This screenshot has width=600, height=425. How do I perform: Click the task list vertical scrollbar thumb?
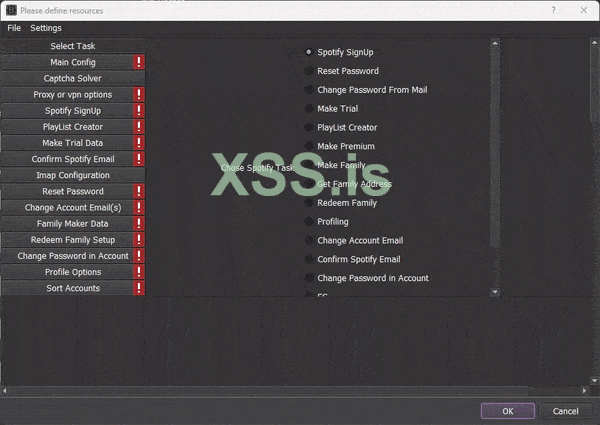[x=495, y=147]
